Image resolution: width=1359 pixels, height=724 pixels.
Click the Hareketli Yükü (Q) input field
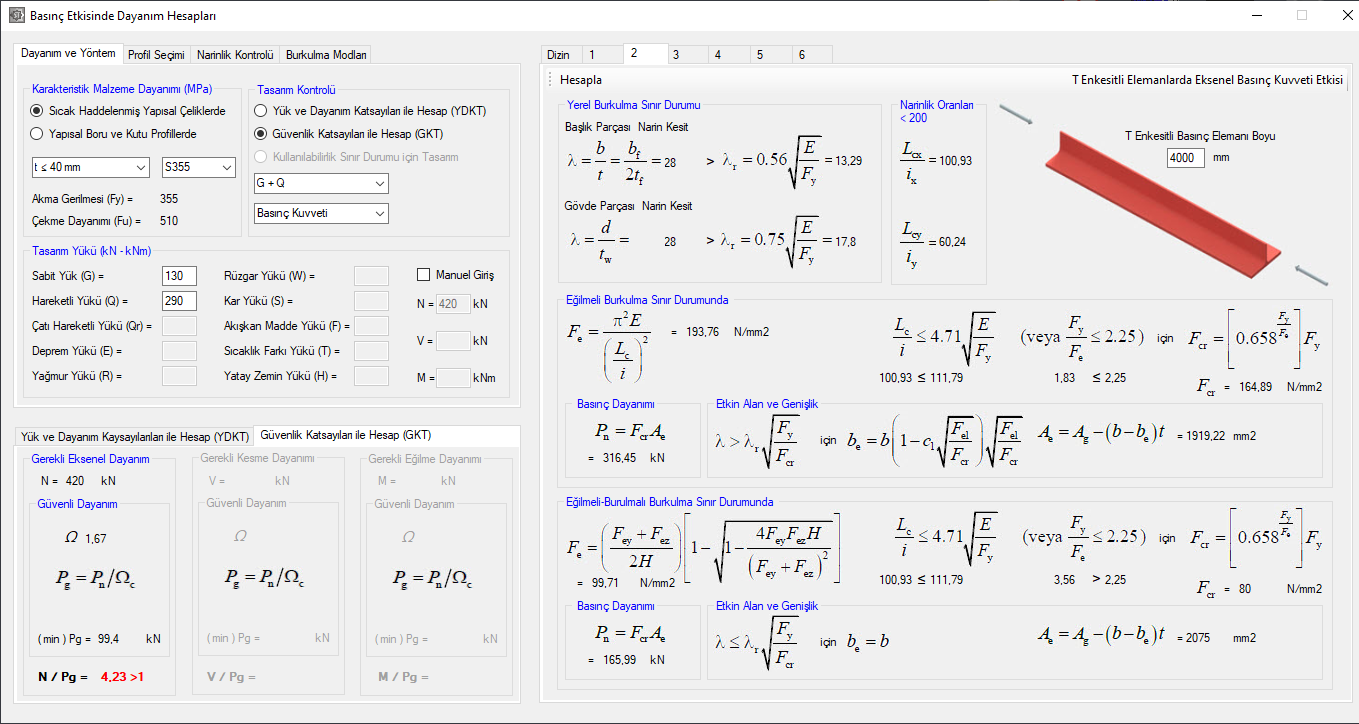coord(179,300)
